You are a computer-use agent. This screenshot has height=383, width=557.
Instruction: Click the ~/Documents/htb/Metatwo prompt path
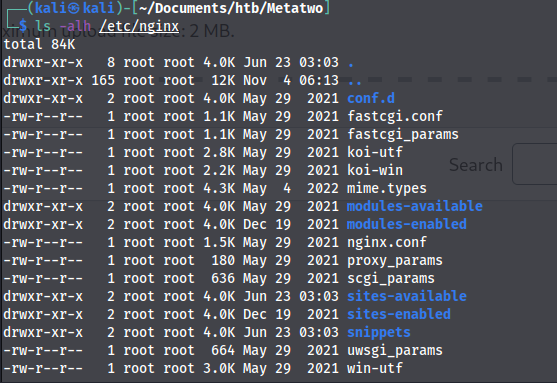tap(231, 8)
